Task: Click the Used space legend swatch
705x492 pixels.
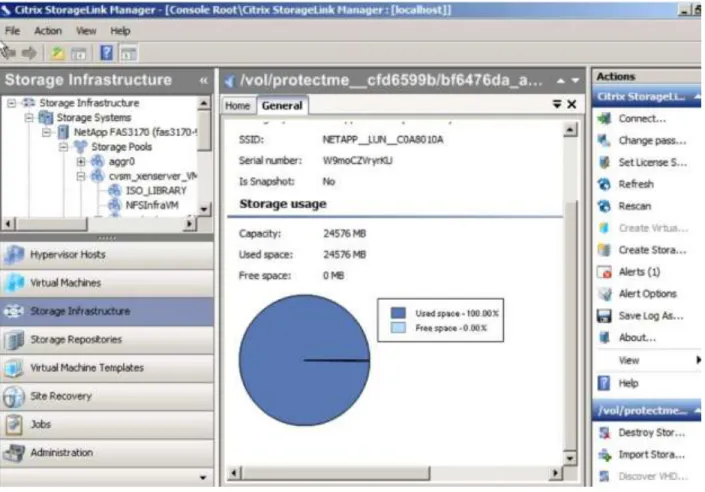Action: pos(398,313)
